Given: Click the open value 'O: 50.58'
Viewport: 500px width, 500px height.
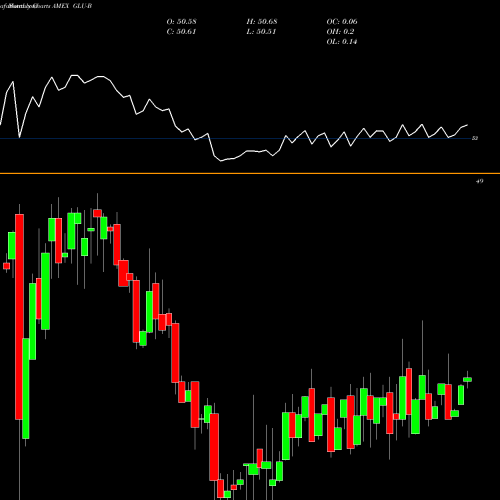Looking at the screenshot, I should pyautogui.click(x=181, y=21).
